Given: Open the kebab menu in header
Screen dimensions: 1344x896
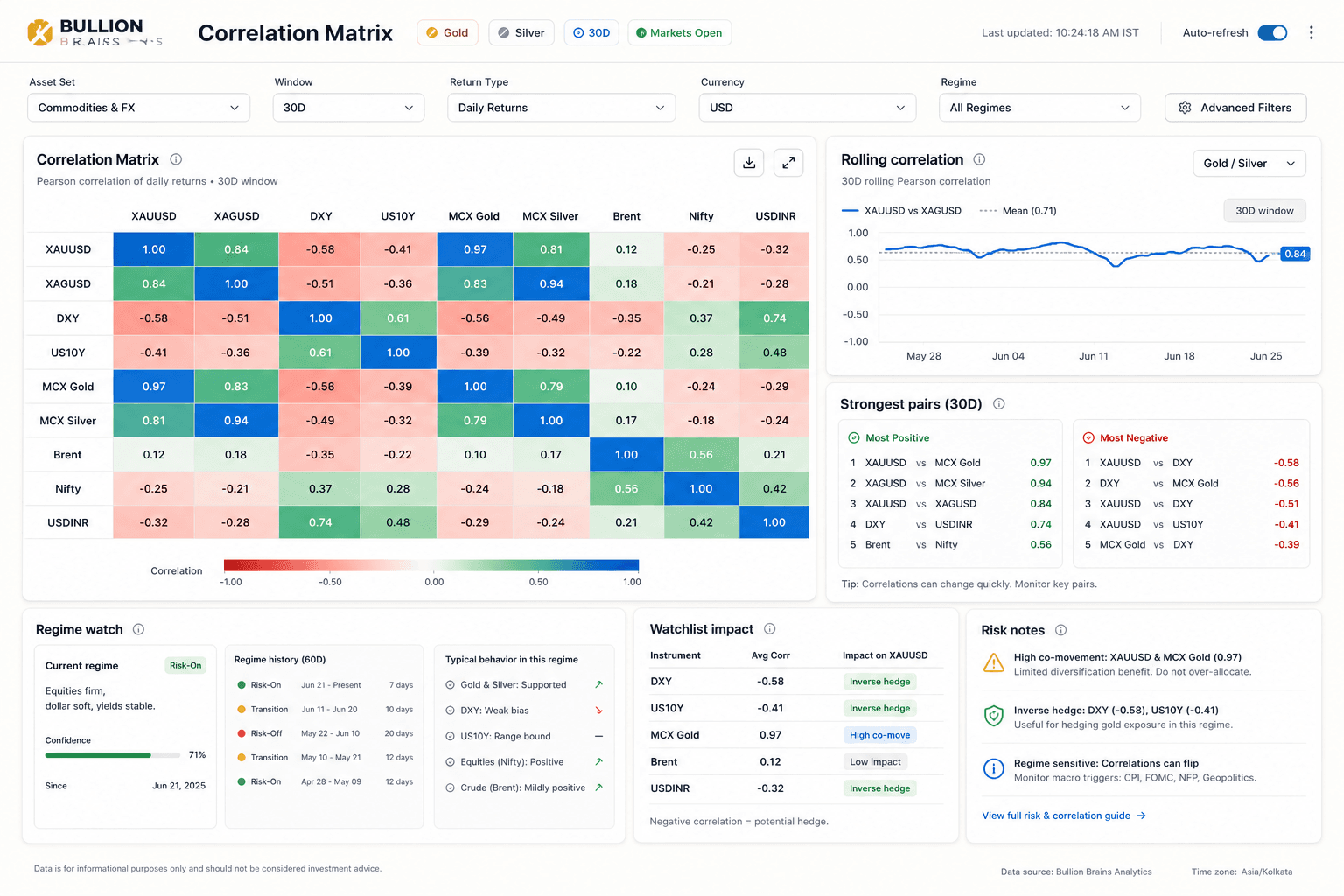Looking at the screenshot, I should coord(1311,32).
